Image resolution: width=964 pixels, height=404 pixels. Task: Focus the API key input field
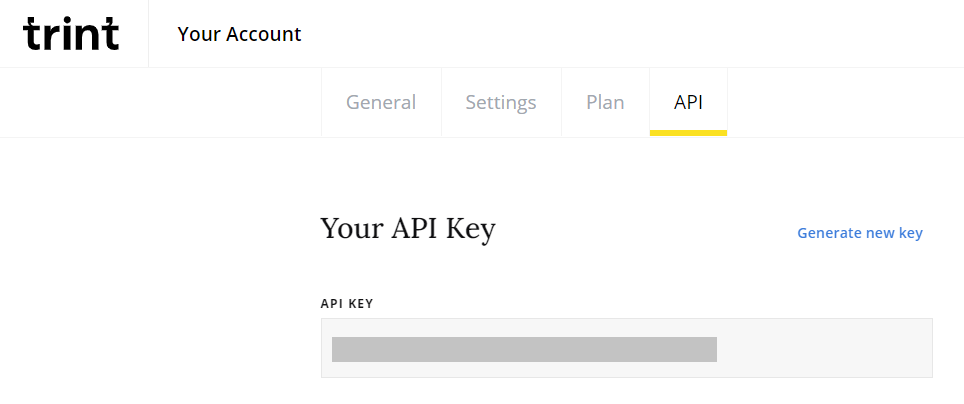pyautogui.click(x=626, y=348)
